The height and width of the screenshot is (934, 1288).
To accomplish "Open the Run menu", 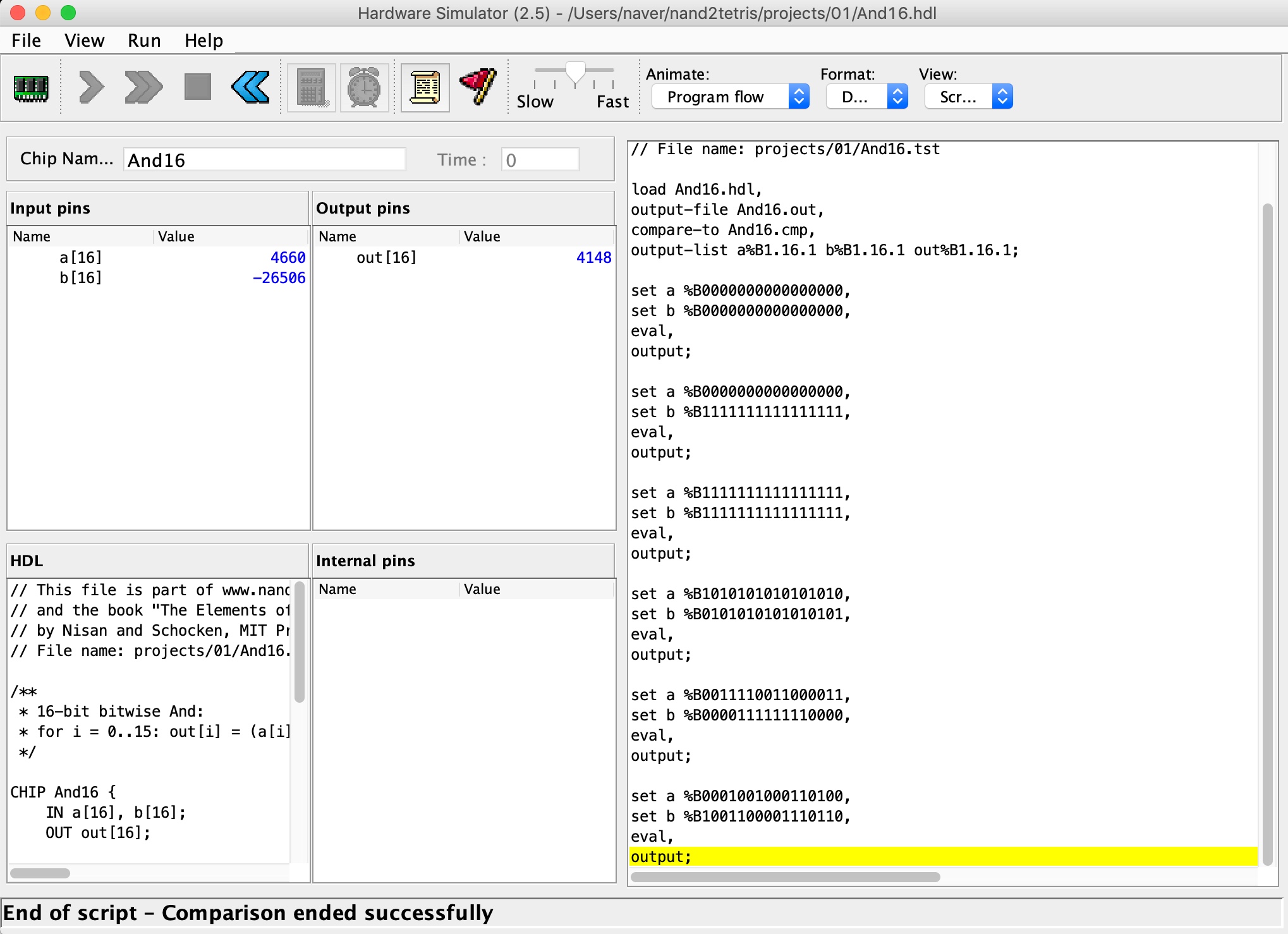I will point(144,40).
